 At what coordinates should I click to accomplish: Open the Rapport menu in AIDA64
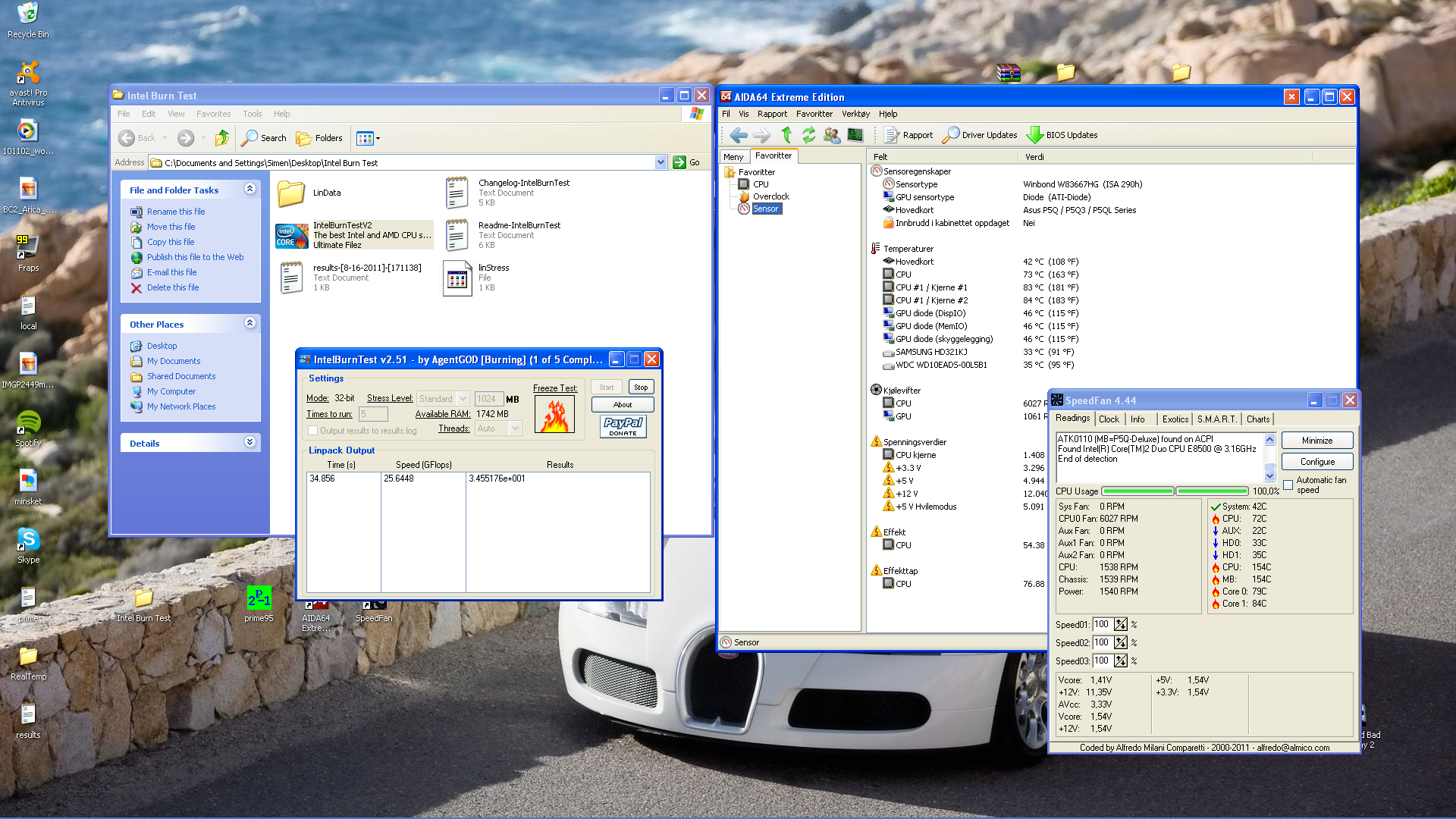coord(772,114)
